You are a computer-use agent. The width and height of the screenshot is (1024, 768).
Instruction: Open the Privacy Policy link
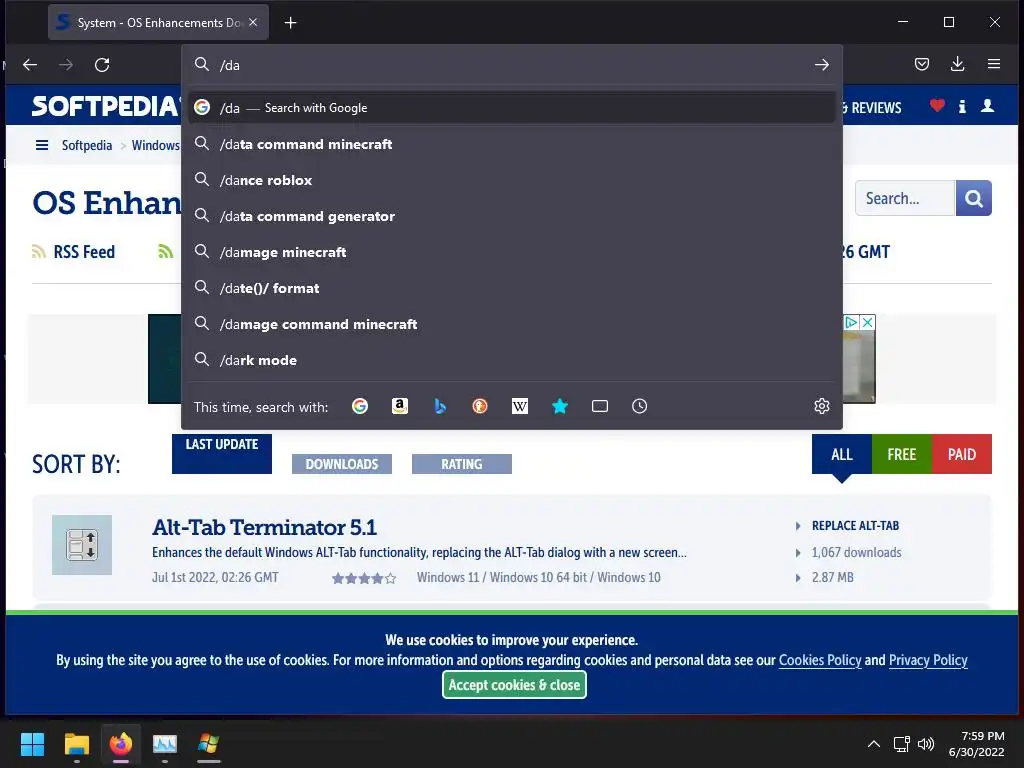pyautogui.click(x=928, y=660)
